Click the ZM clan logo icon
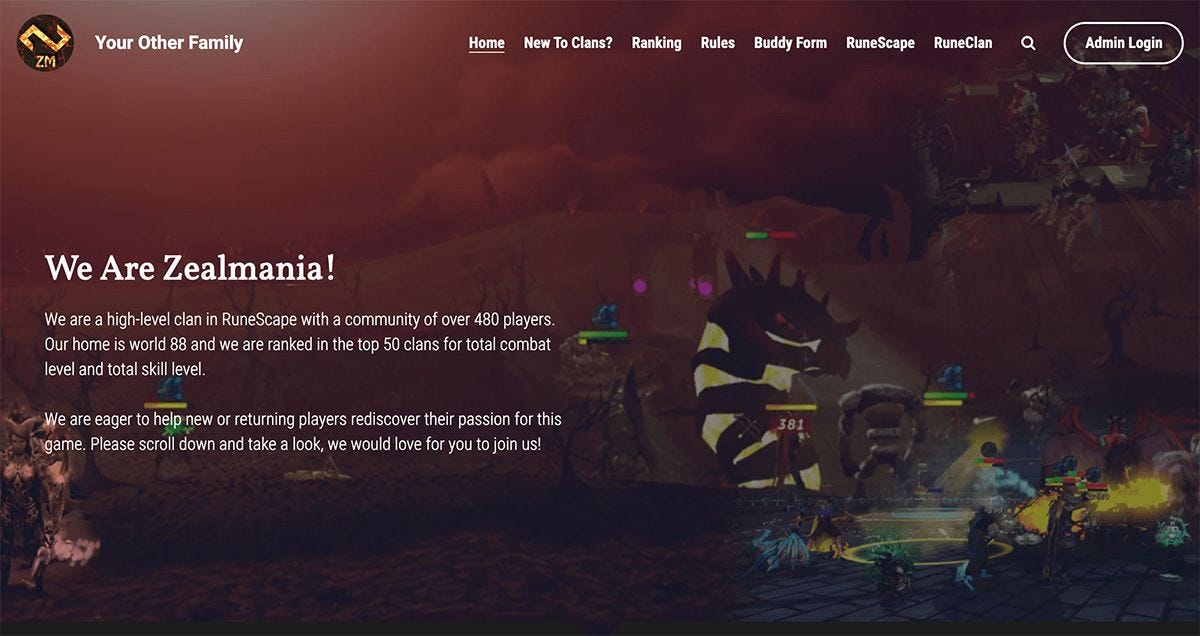The height and width of the screenshot is (636, 1200). 45,43
